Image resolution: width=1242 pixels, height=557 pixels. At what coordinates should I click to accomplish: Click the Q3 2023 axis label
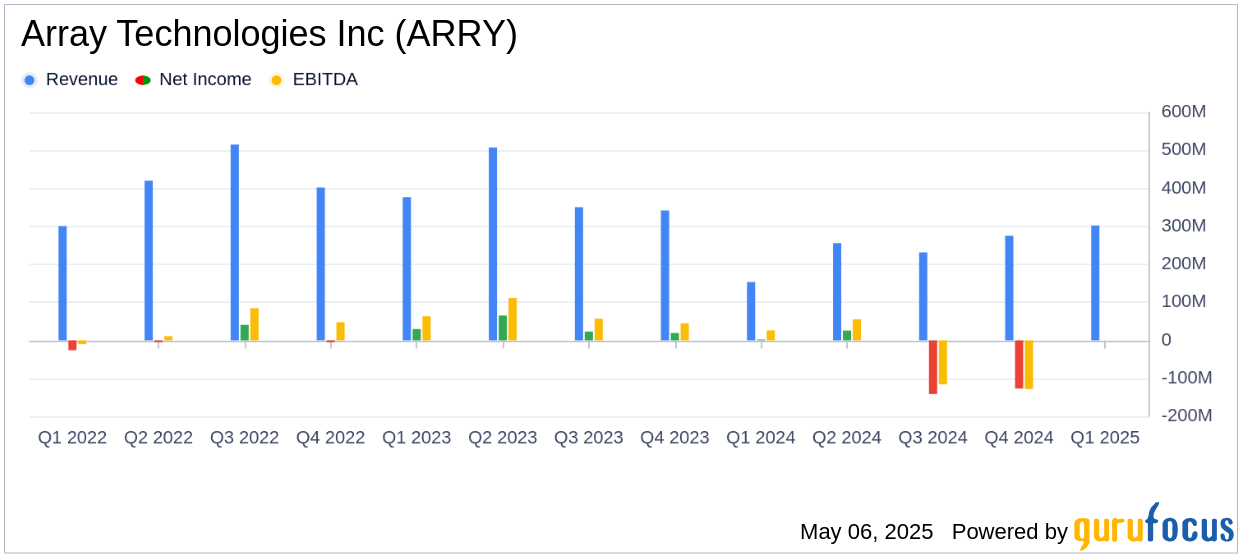pyautogui.click(x=588, y=438)
